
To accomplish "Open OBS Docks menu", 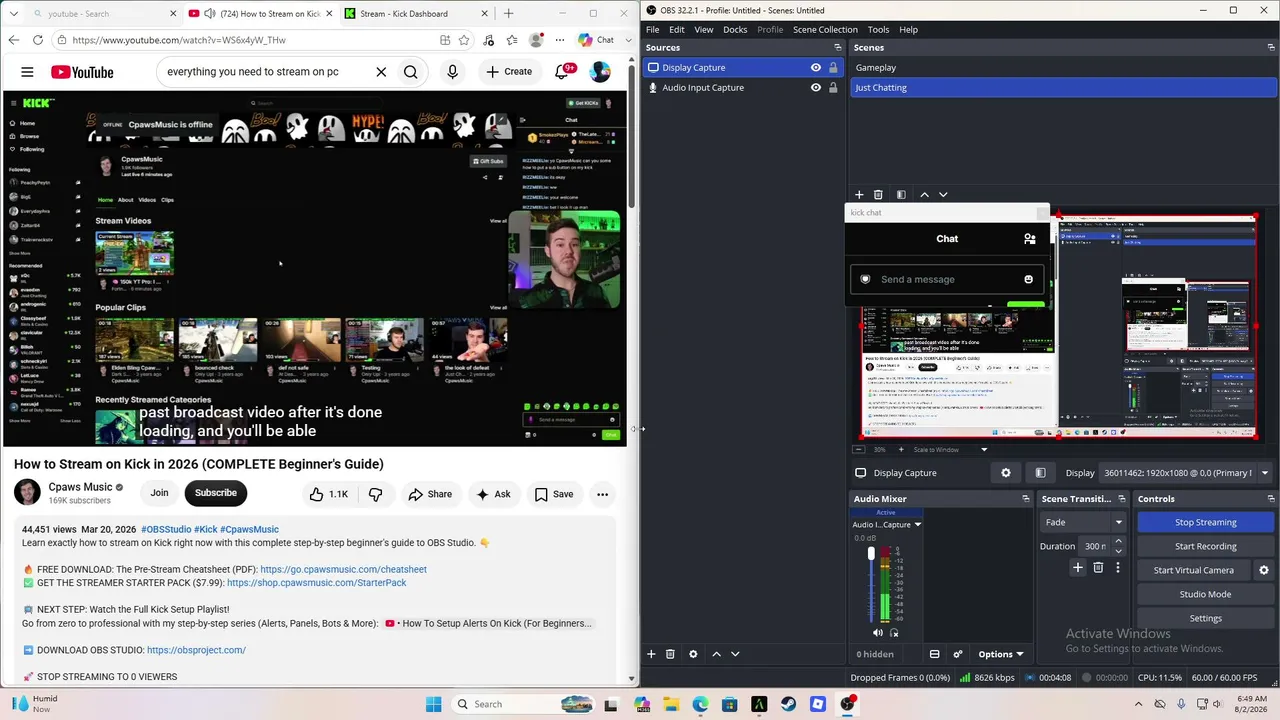I will (x=735, y=30).
